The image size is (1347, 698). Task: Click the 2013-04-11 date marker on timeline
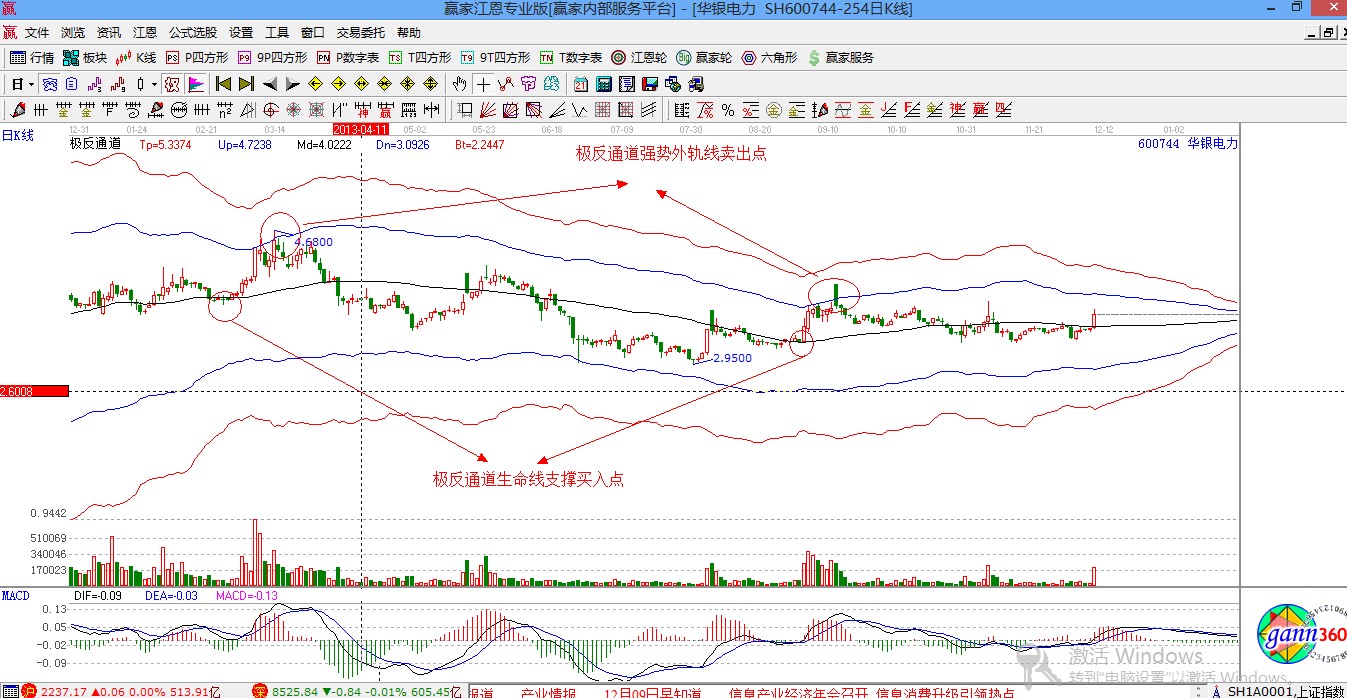[x=359, y=130]
